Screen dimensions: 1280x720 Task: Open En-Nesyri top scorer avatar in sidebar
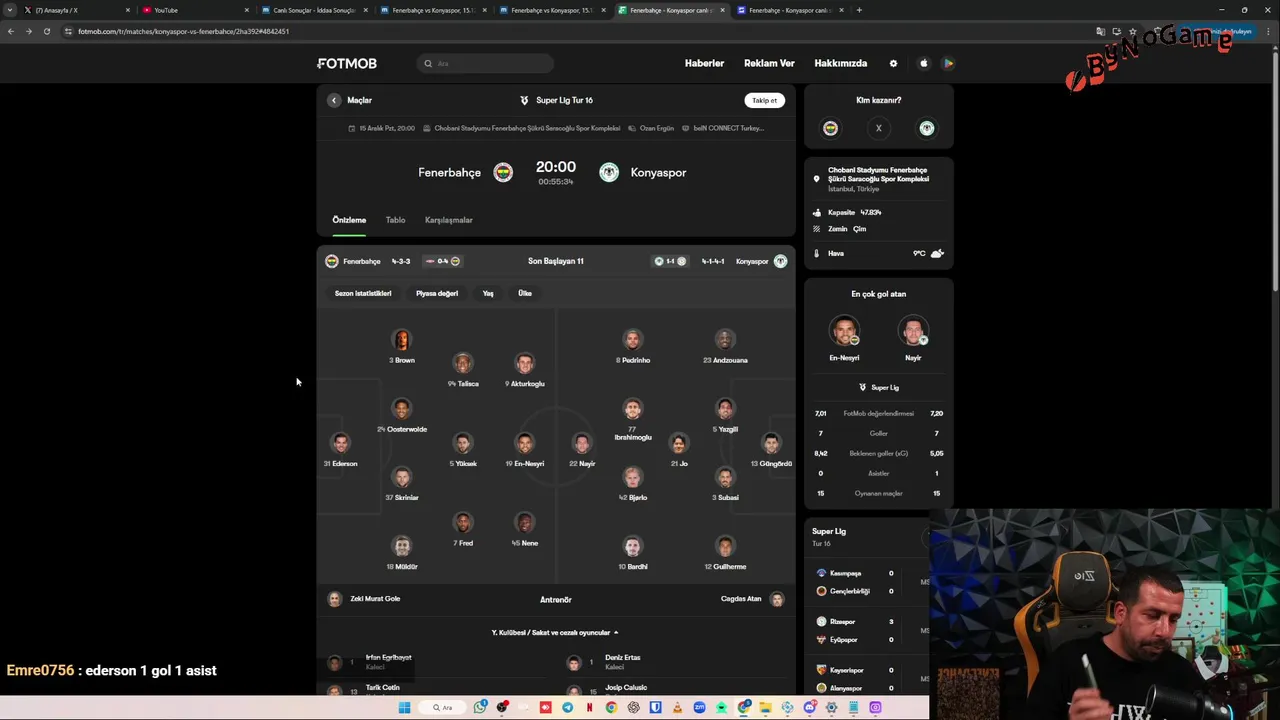[844, 331]
